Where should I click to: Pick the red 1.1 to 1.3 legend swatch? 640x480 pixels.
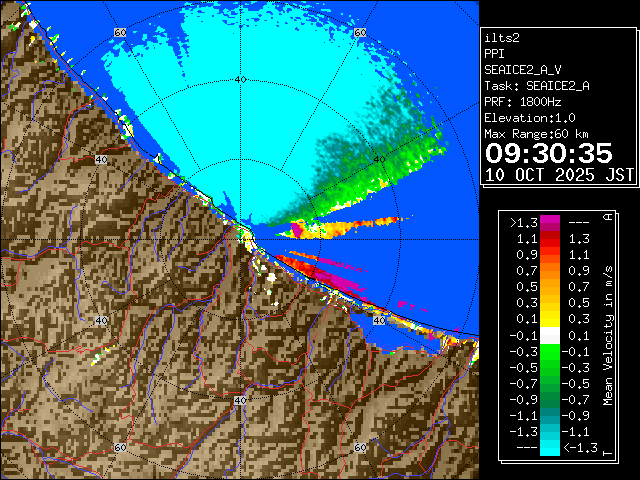[549, 239]
